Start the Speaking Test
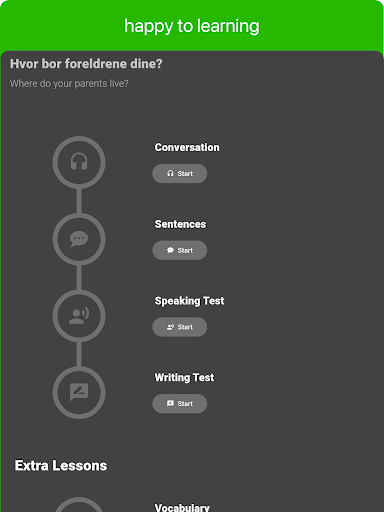 pyautogui.click(x=180, y=327)
